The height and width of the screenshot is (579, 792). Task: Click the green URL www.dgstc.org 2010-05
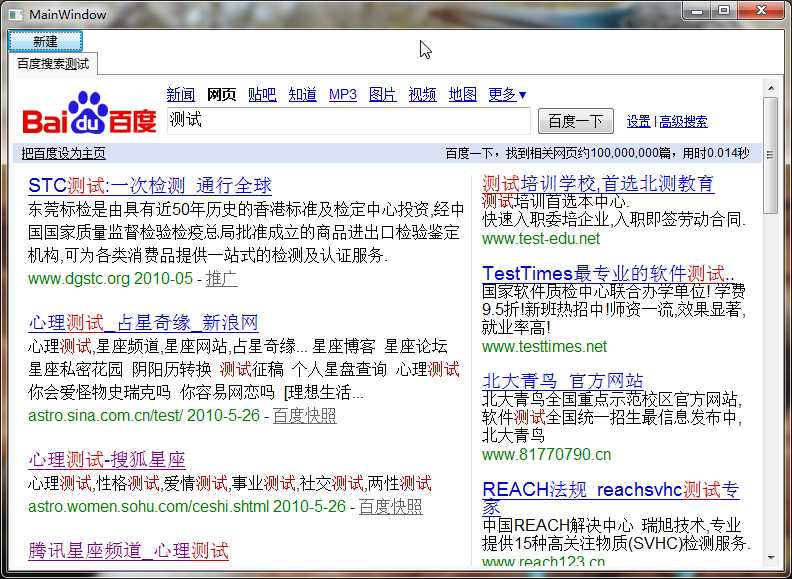(x=111, y=278)
